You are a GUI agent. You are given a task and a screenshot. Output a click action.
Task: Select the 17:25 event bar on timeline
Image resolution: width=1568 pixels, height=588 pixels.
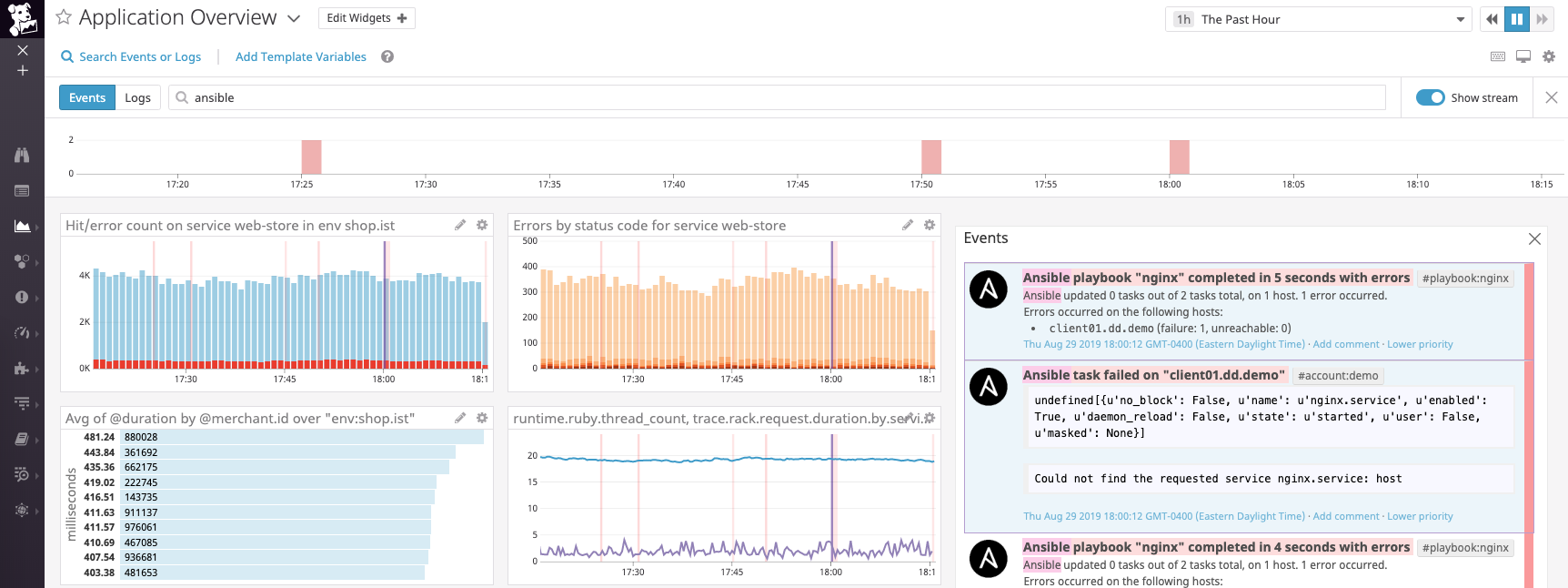click(311, 157)
